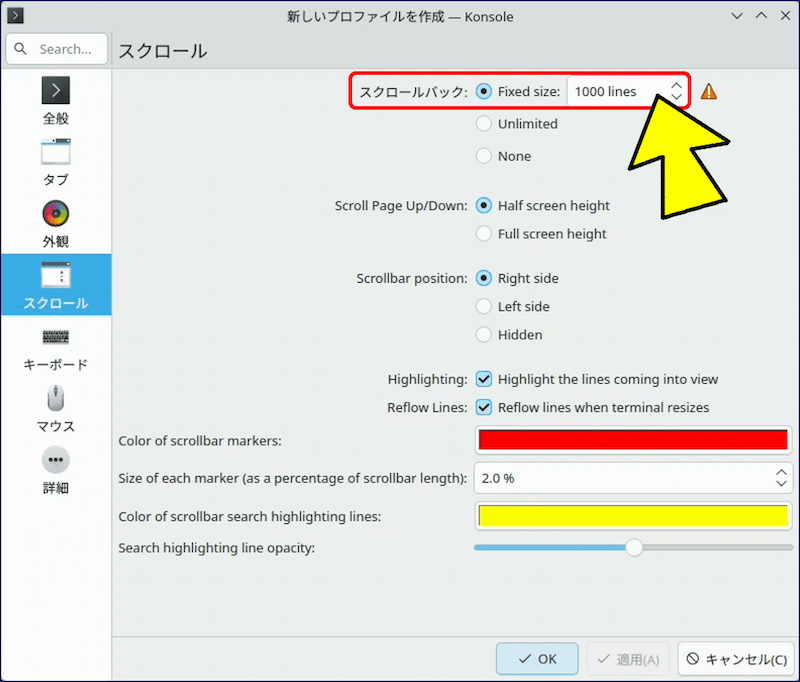Open the タブ (Tabs) settings page
Screen dimensions: 800x682
point(56,162)
